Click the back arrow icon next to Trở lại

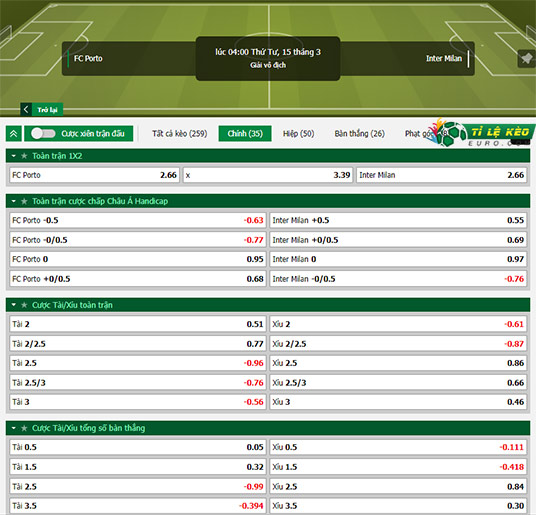pos(26,110)
